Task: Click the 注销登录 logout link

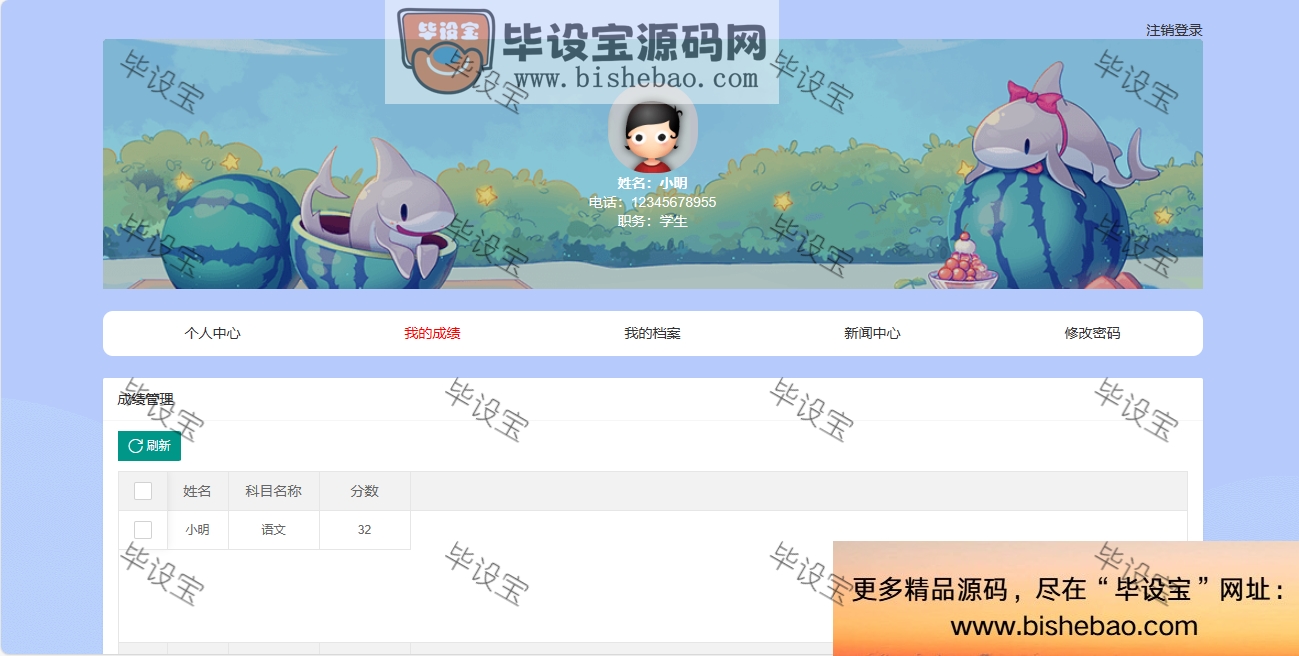Action: [1174, 30]
